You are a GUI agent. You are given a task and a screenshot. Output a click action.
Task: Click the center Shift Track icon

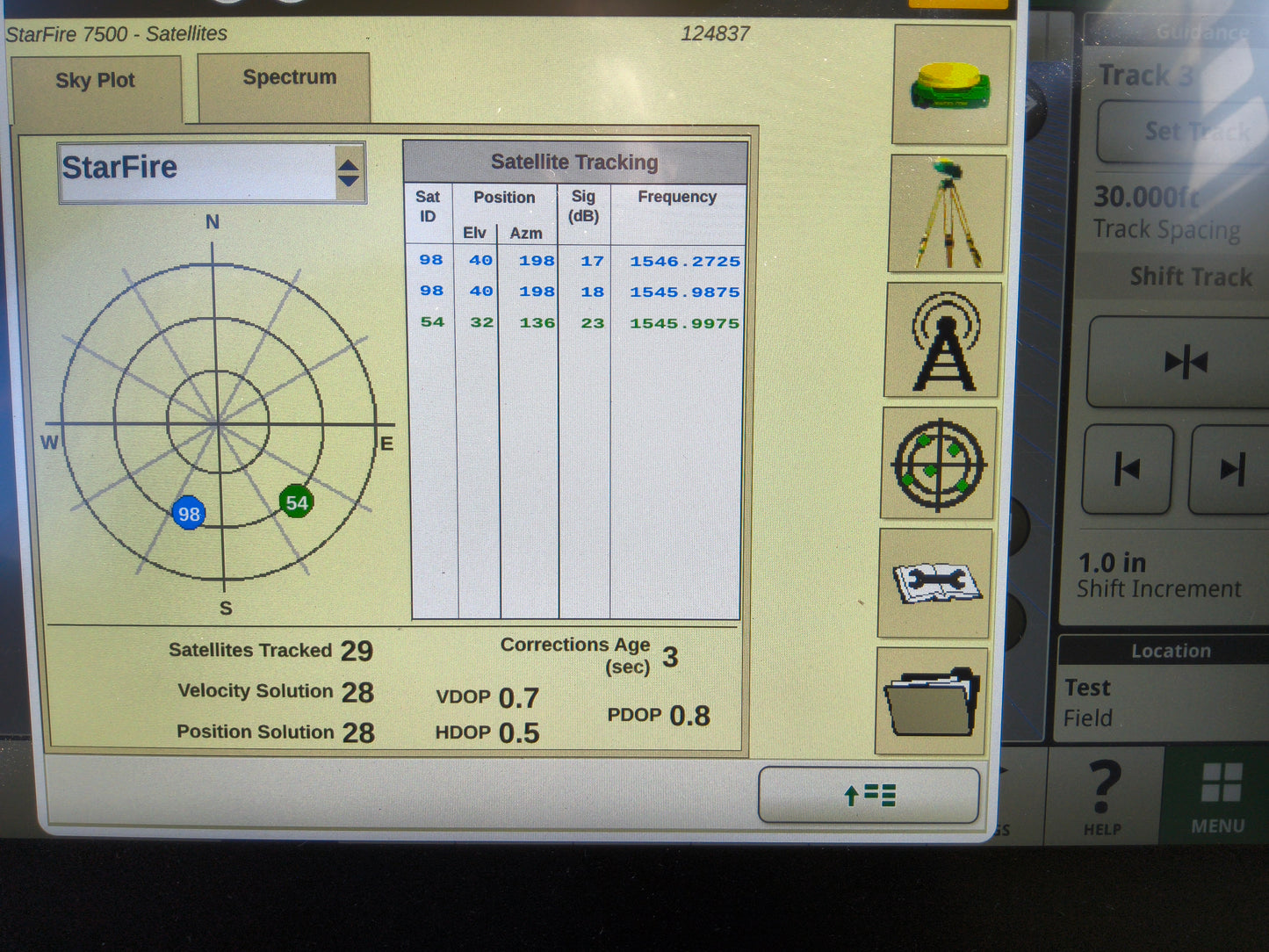[x=1186, y=360]
